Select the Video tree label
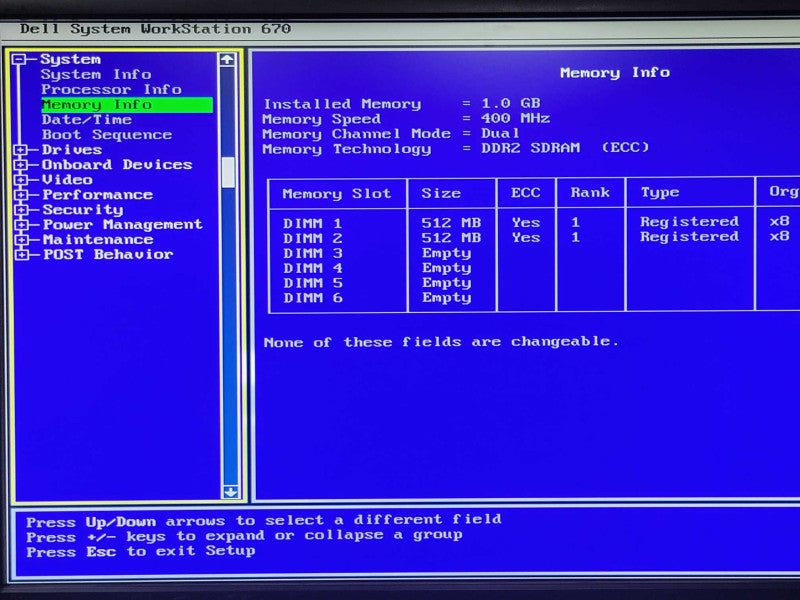Viewport: 800px width, 600px height. (67, 180)
